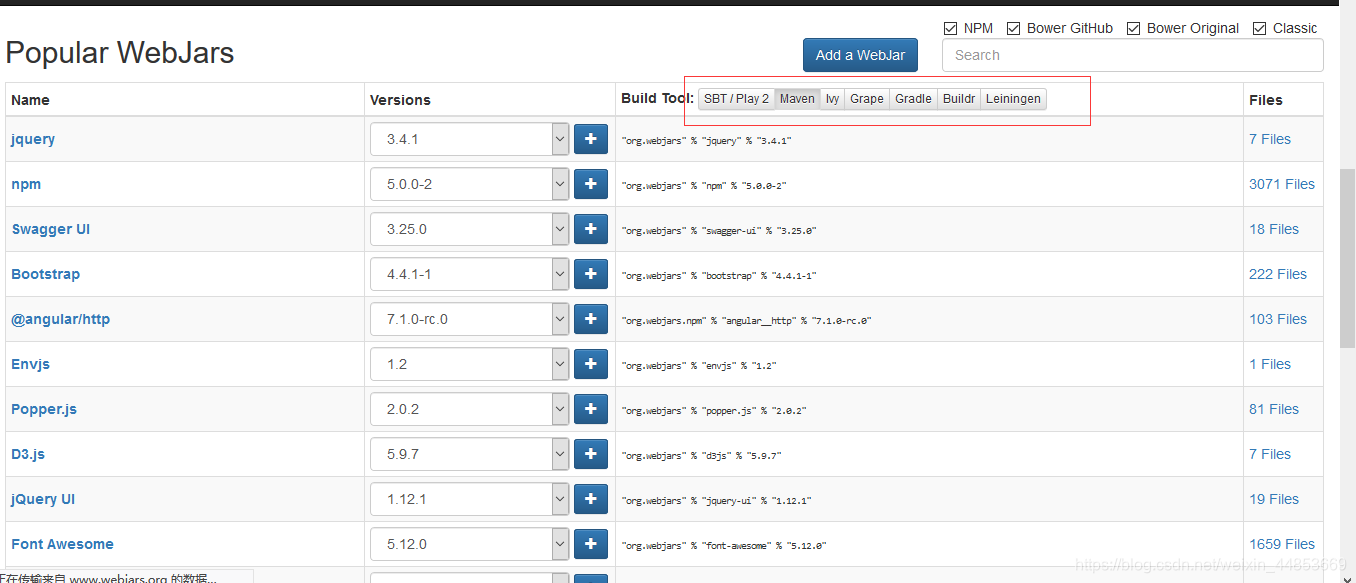Toggle the Bower Original checkbox

coord(1134,28)
